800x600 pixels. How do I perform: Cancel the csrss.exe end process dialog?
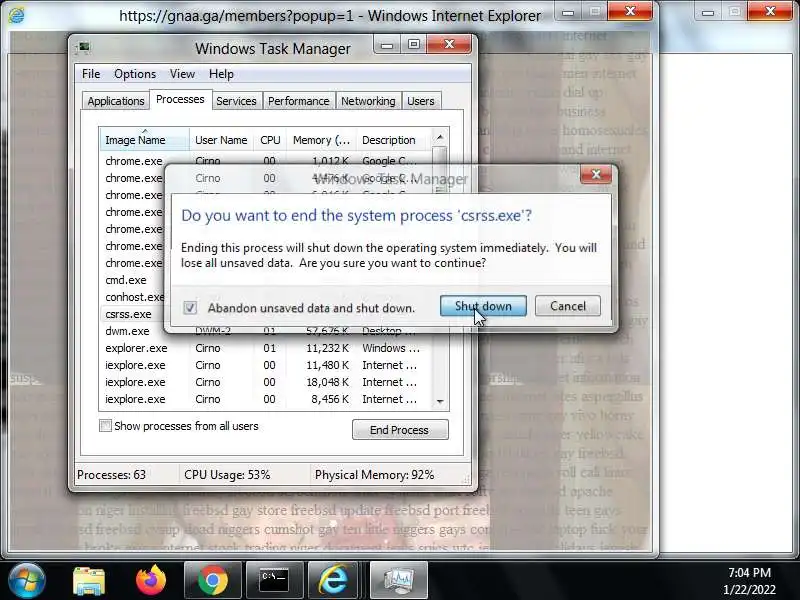[x=568, y=306]
